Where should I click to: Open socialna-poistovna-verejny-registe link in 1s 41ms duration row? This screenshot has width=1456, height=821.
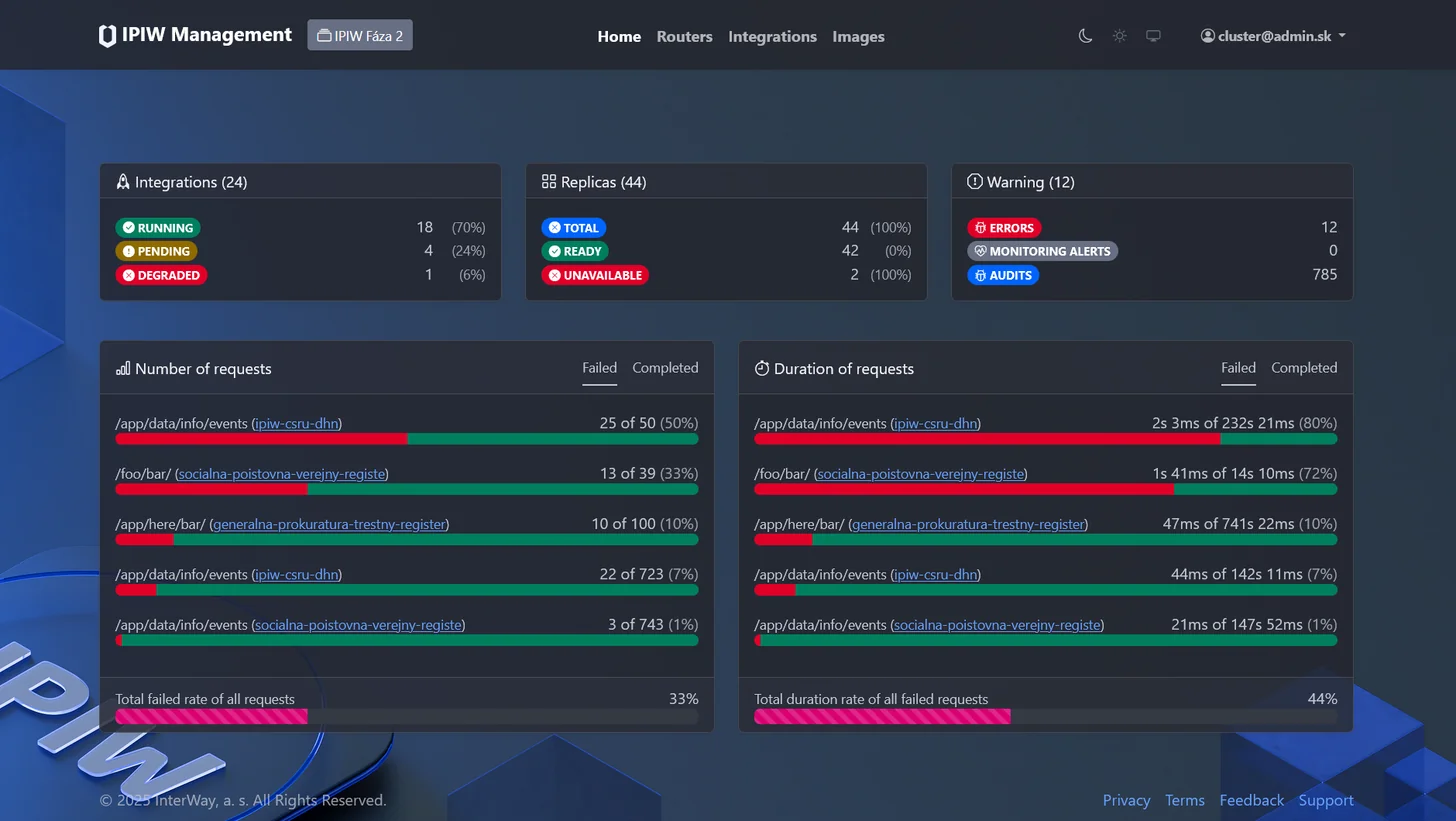tap(921, 474)
